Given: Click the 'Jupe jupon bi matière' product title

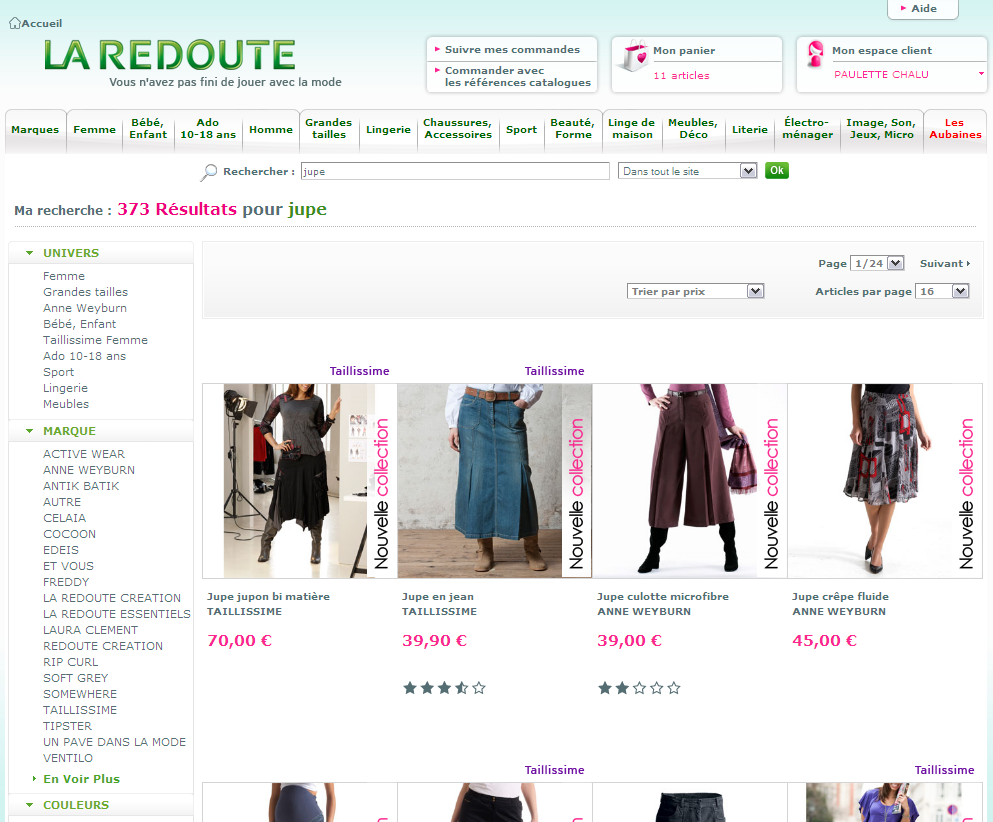Looking at the screenshot, I should pos(268,597).
